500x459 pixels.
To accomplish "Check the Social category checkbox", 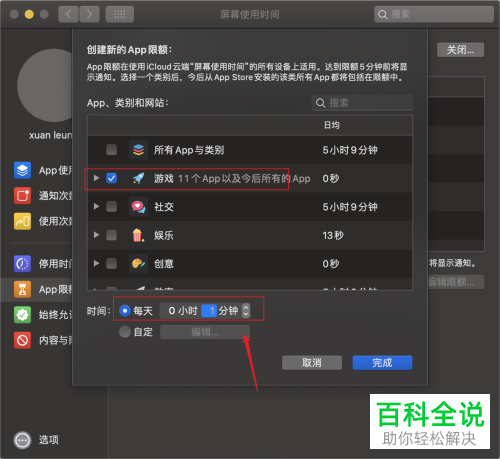I will tap(111, 207).
